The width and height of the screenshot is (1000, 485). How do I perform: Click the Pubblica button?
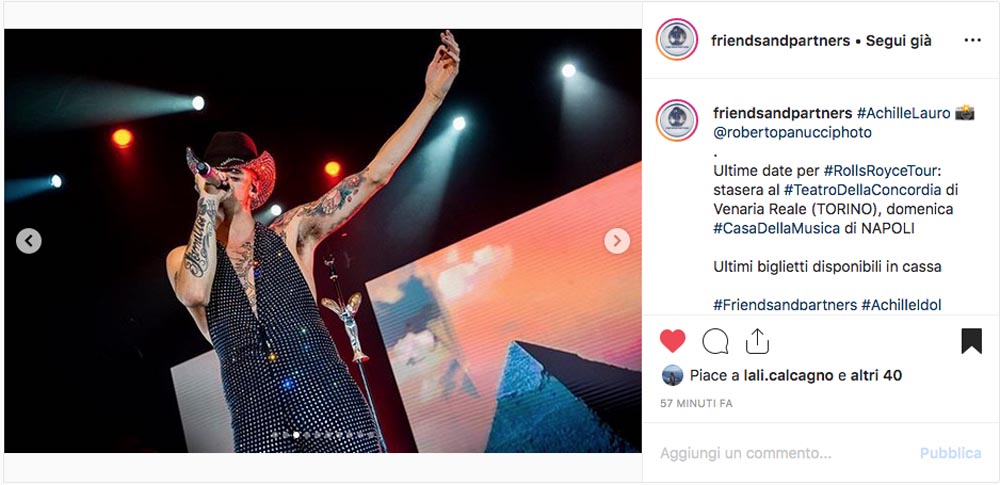(x=950, y=454)
